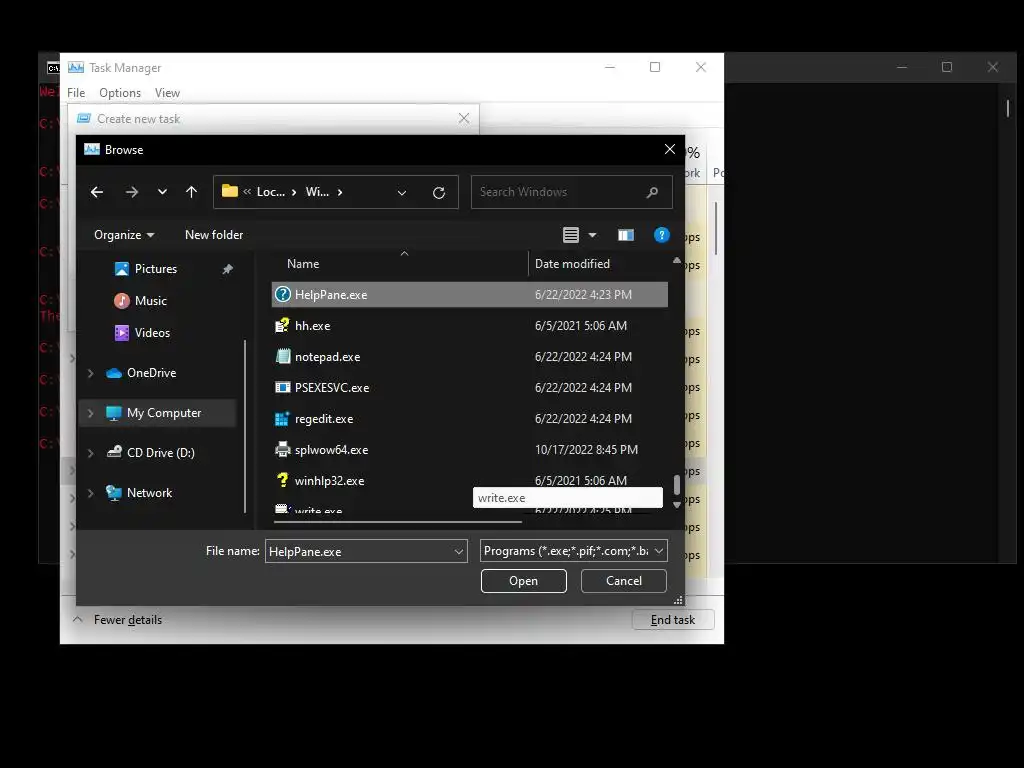Select OneDrive in sidebar

click(x=152, y=373)
